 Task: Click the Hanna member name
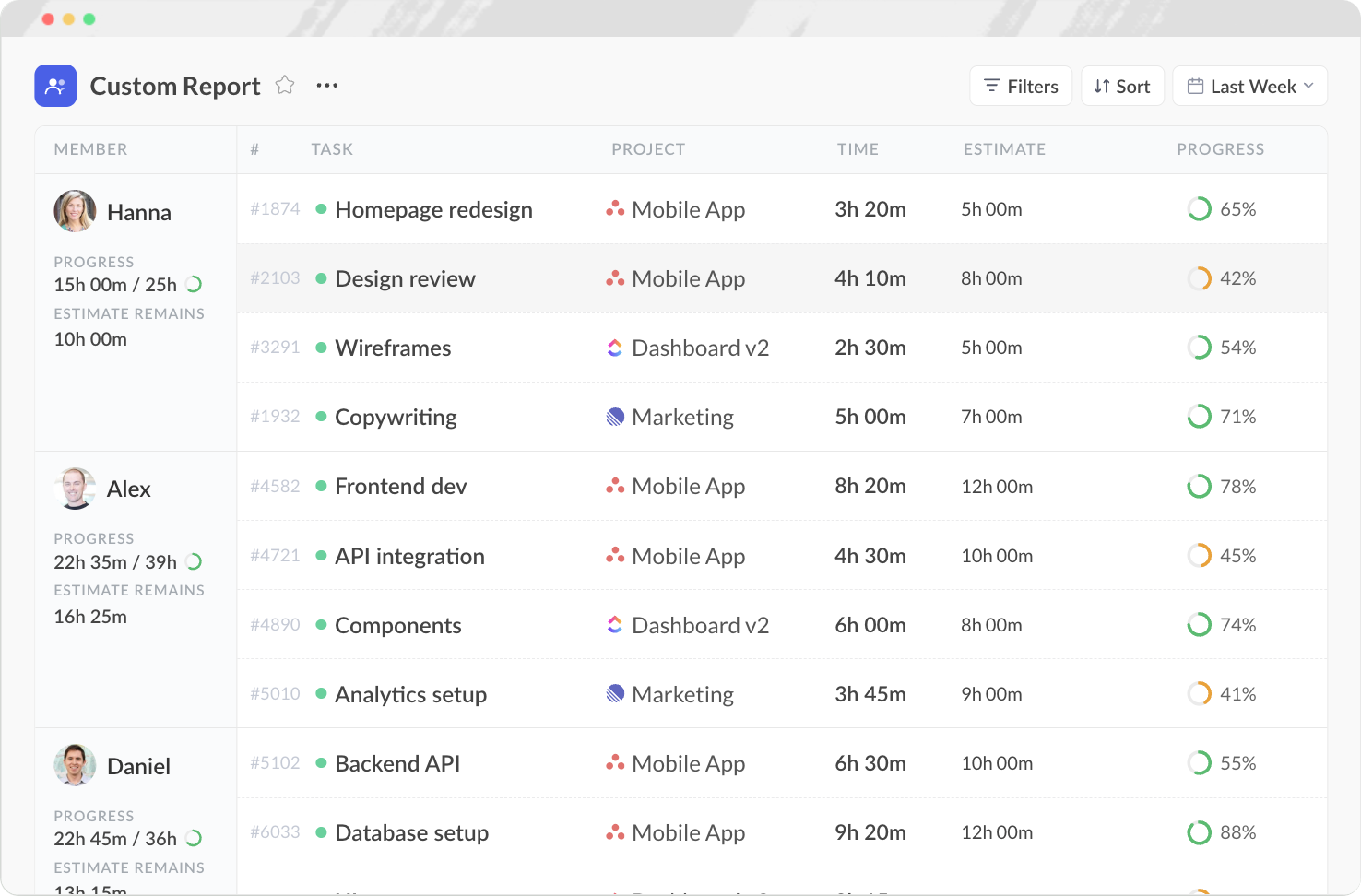[139, 212]
